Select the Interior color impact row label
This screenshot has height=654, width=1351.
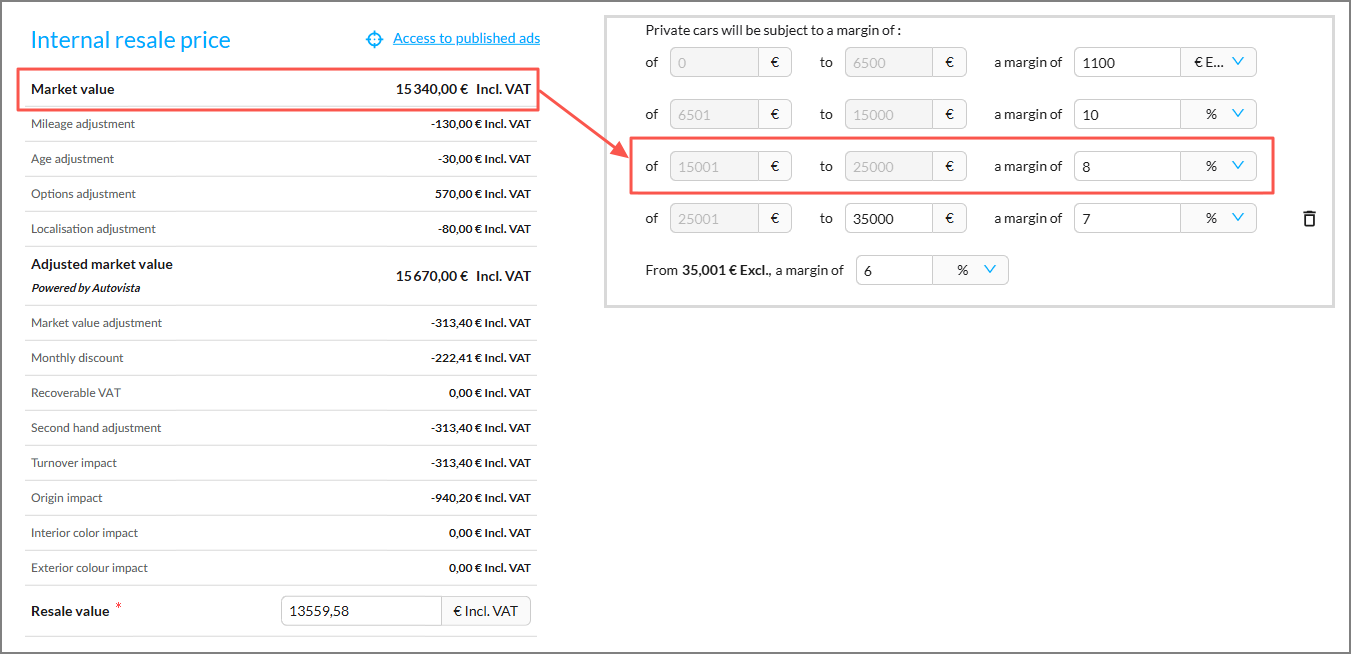pos(84,533)
